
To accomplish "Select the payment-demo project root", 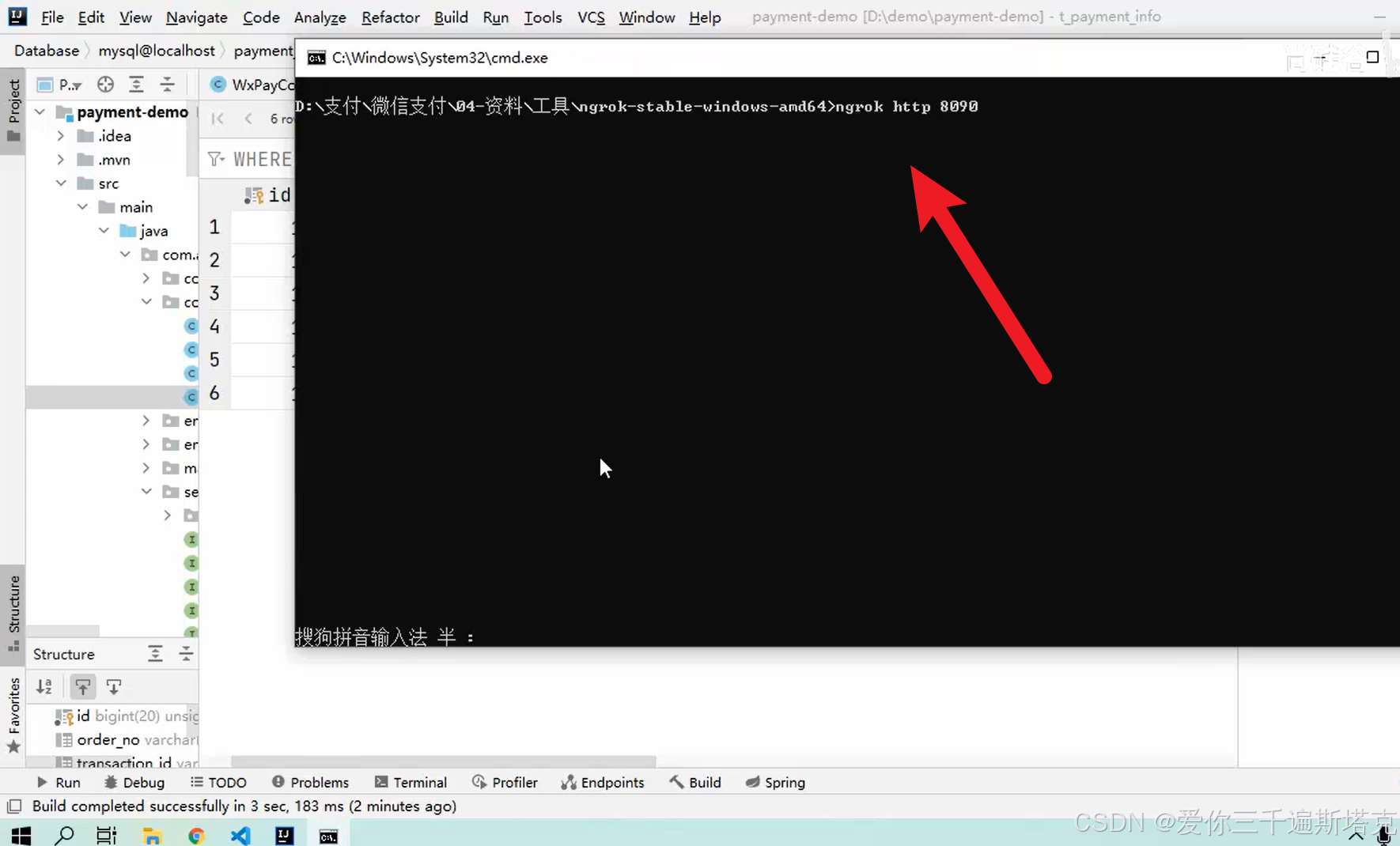I will click(132, 112).
